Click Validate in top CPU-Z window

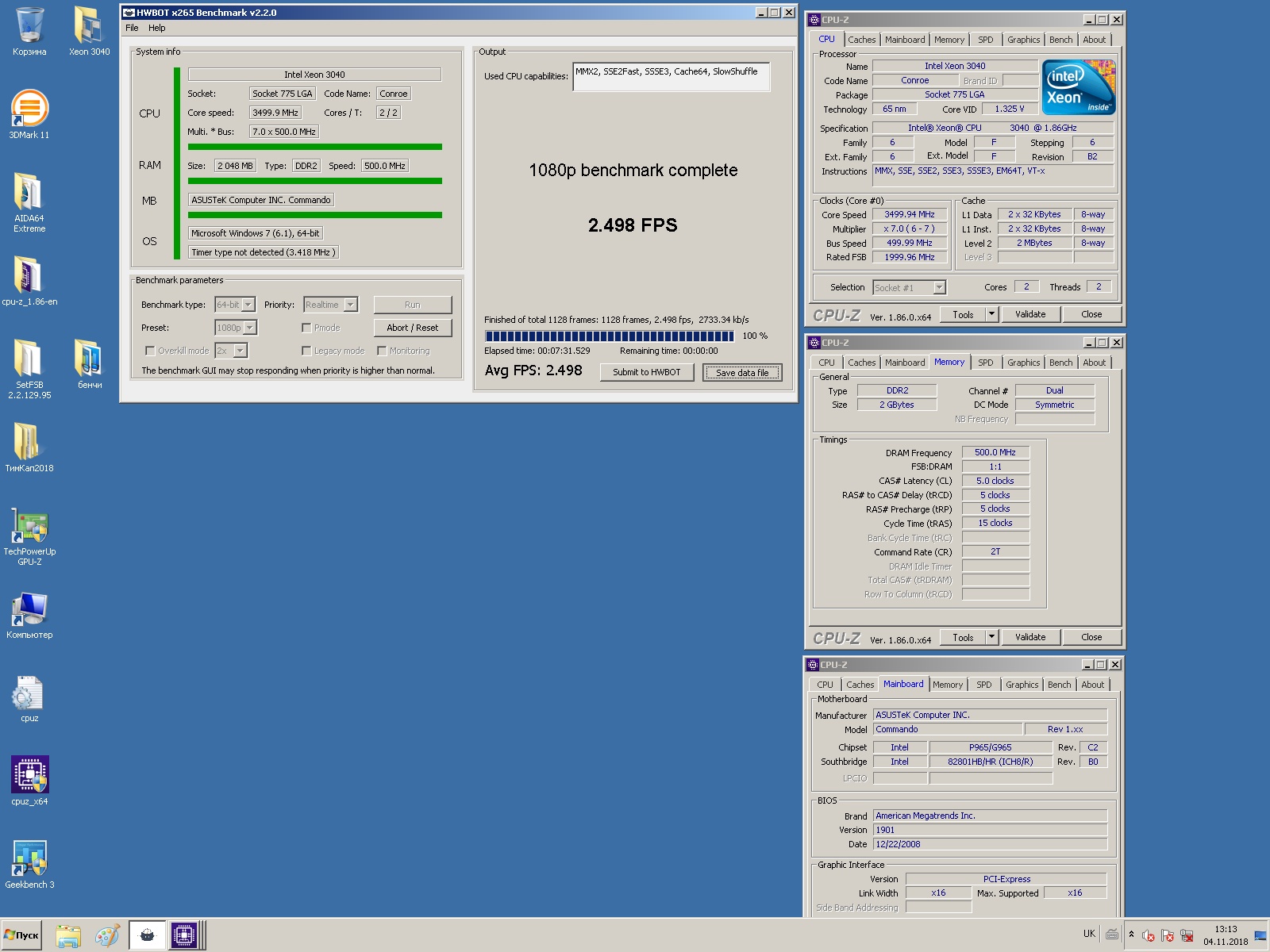[x=1030, y=314]
